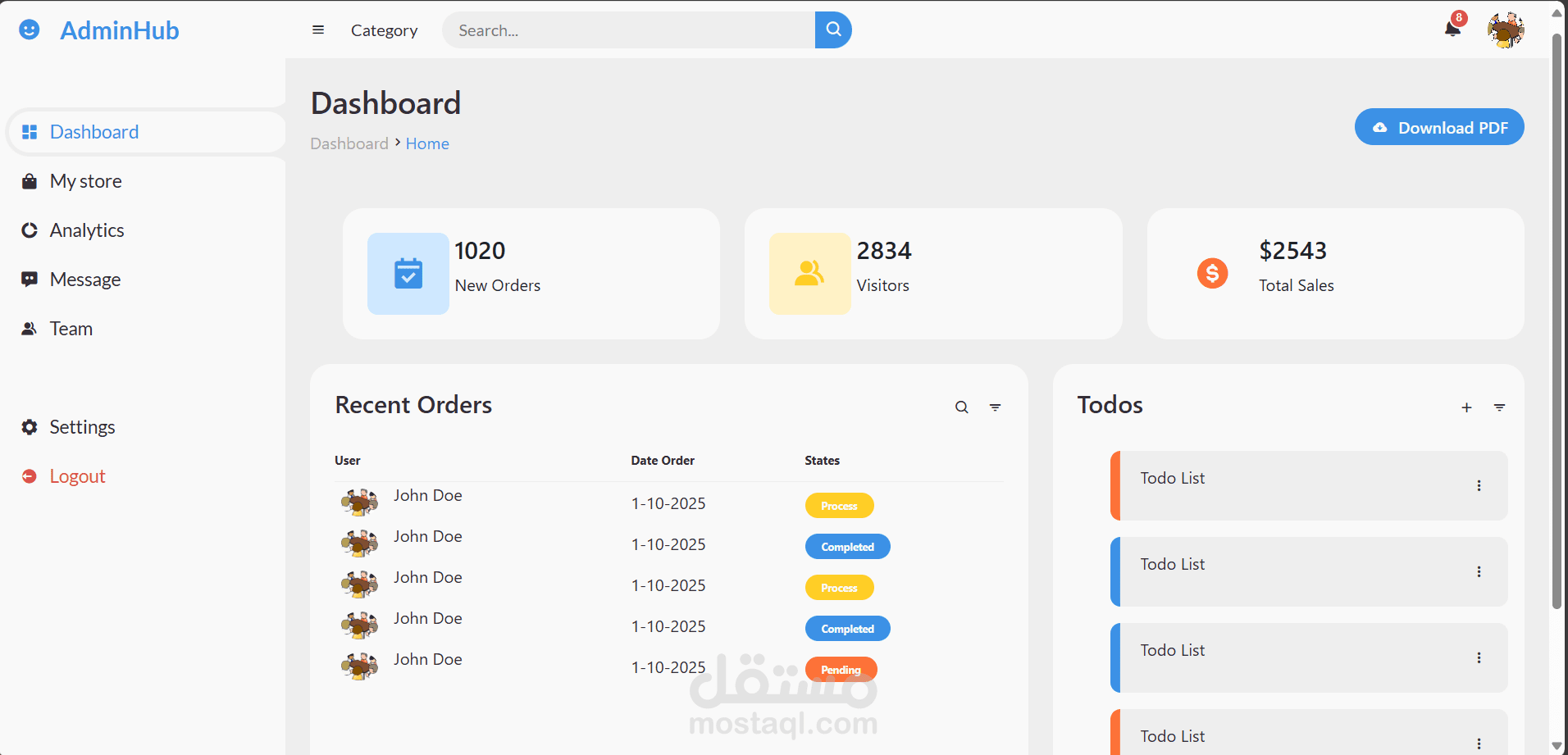Click date 1-10-2025 in third order row
The width and height of the screenshot is (1568, 755).
668,585
